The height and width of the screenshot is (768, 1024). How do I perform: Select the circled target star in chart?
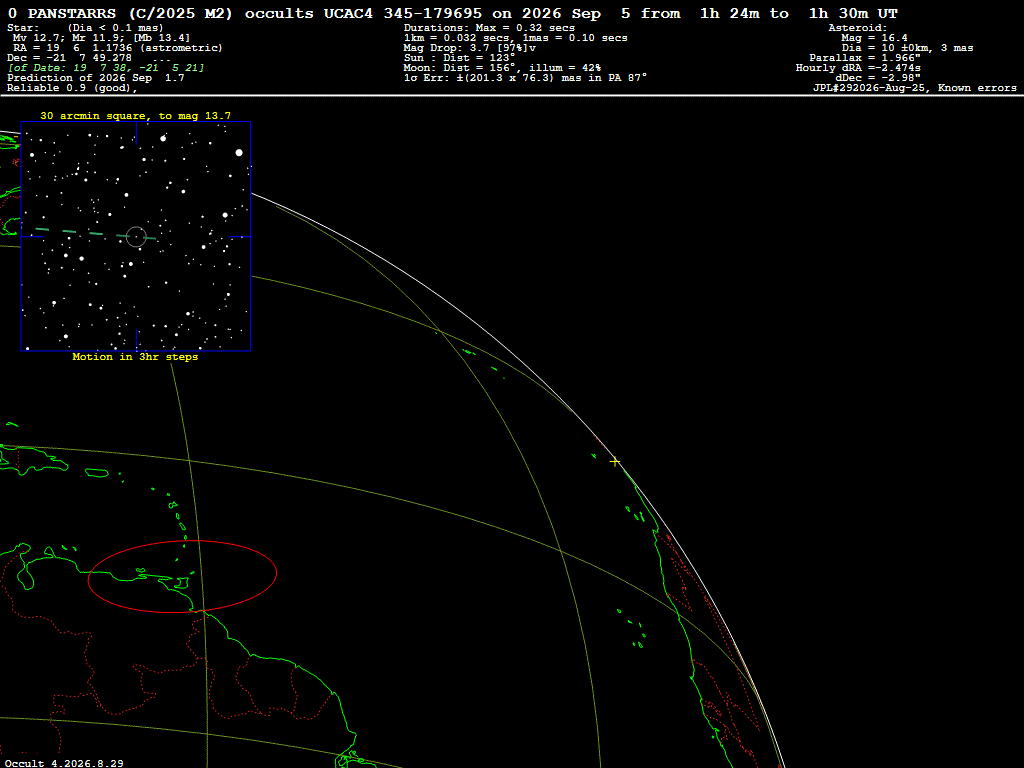(x=136, y=236)
